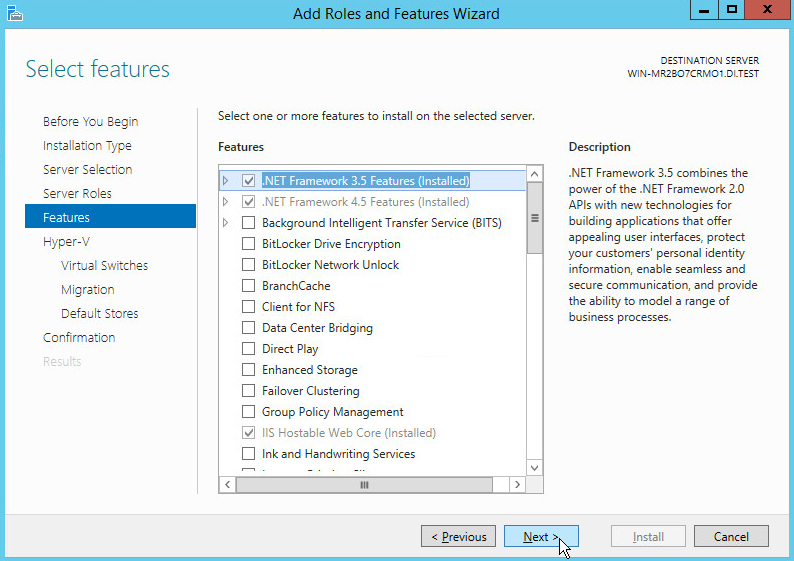Screen dimensions: 794x561
Task: Expand Background Intelligent Transfer Service node
Action: [226, 223]
